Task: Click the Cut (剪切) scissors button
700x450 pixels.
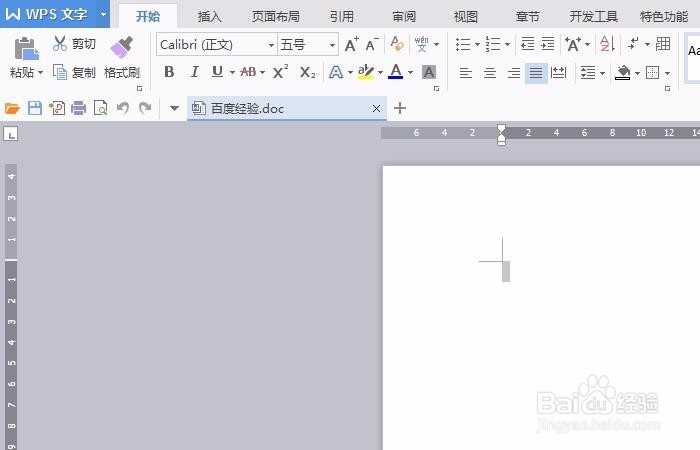Action: coord(74,43)
